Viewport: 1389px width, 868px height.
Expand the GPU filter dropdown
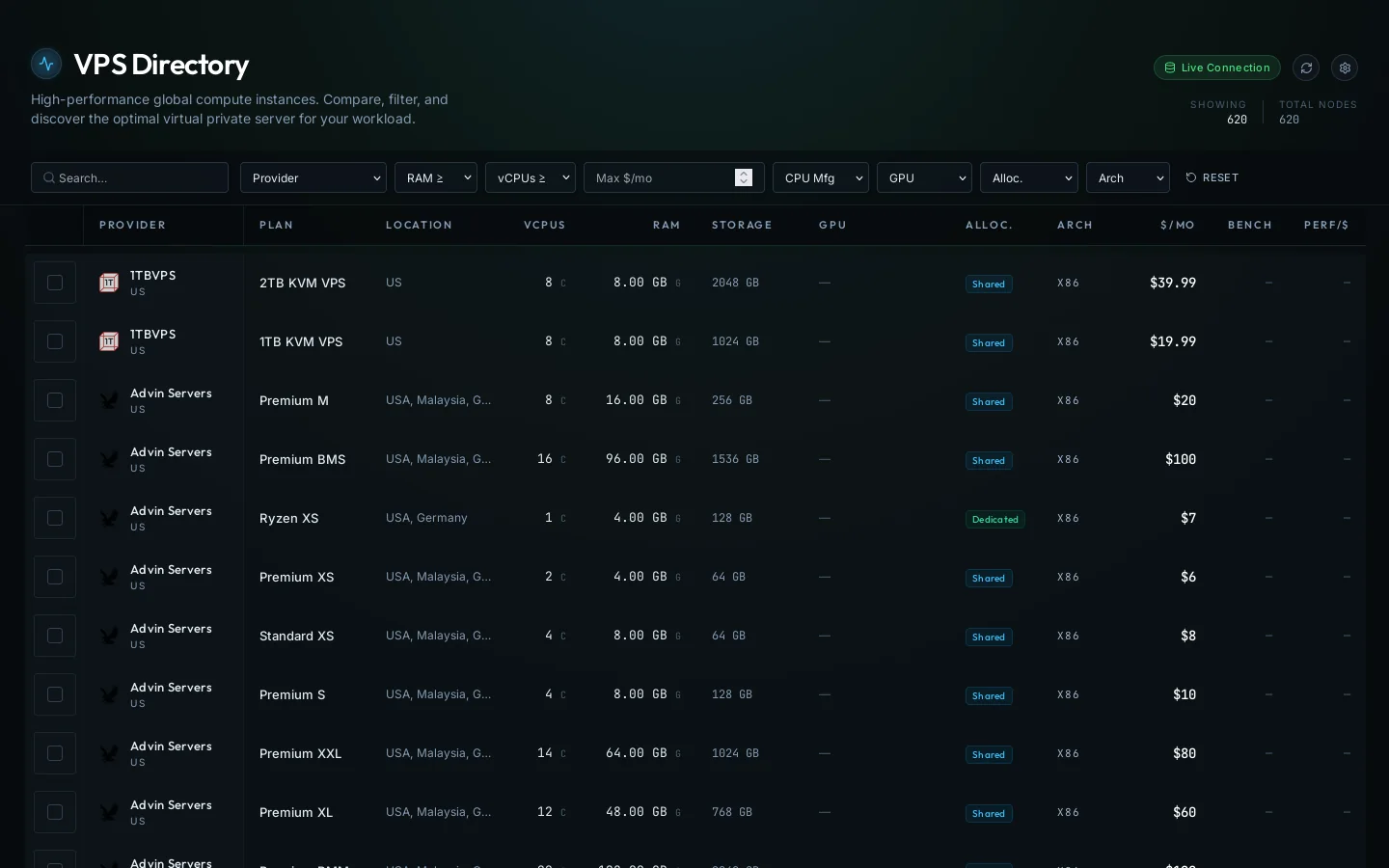924,177
